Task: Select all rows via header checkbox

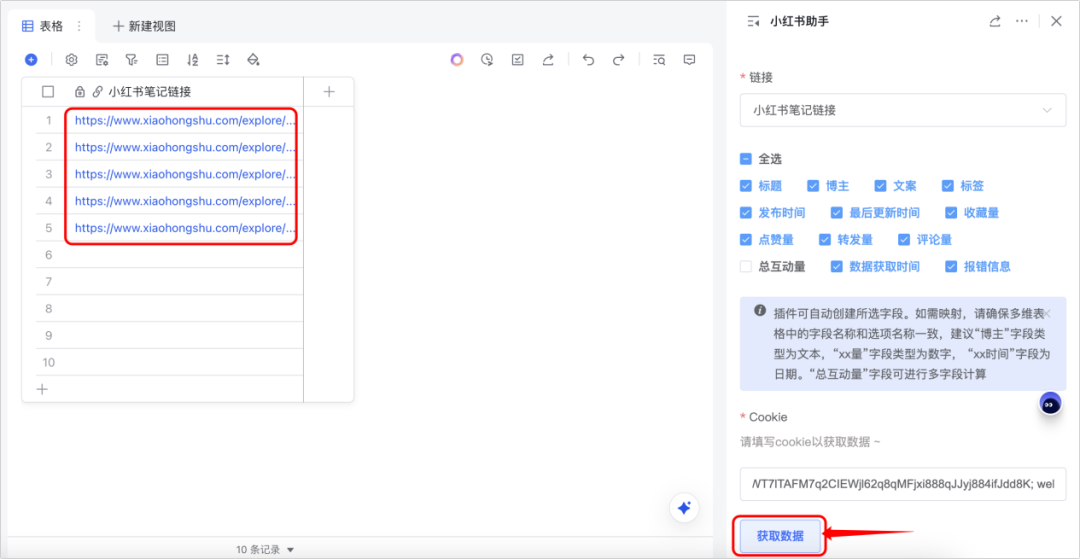Action: pos(48,92)
